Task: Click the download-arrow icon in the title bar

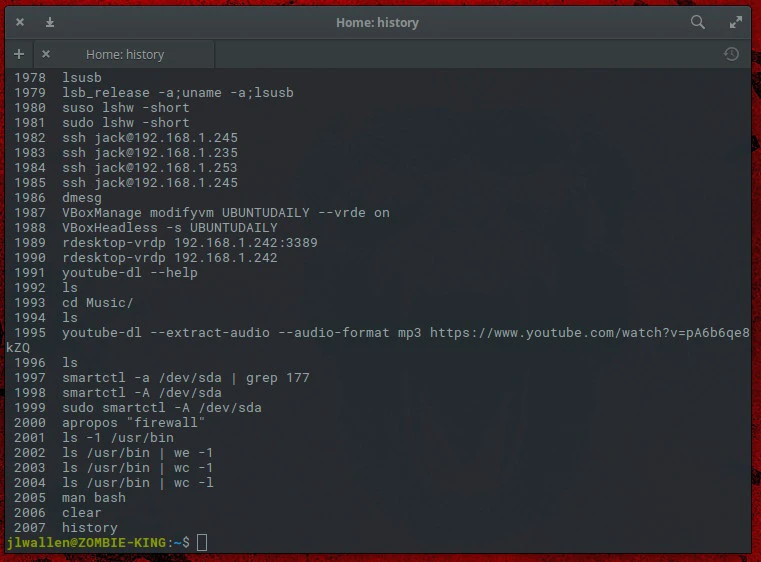Action: pos(49,22)
